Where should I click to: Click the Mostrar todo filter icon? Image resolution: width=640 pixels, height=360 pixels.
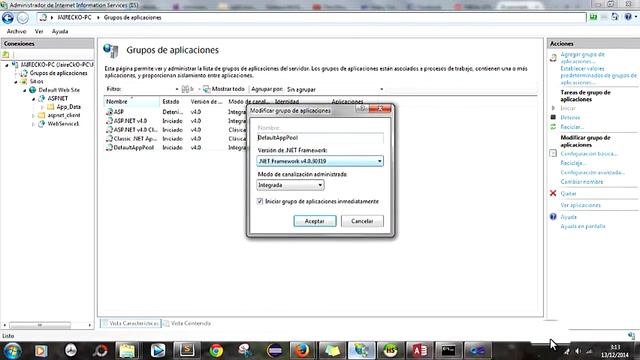(207, 89)
